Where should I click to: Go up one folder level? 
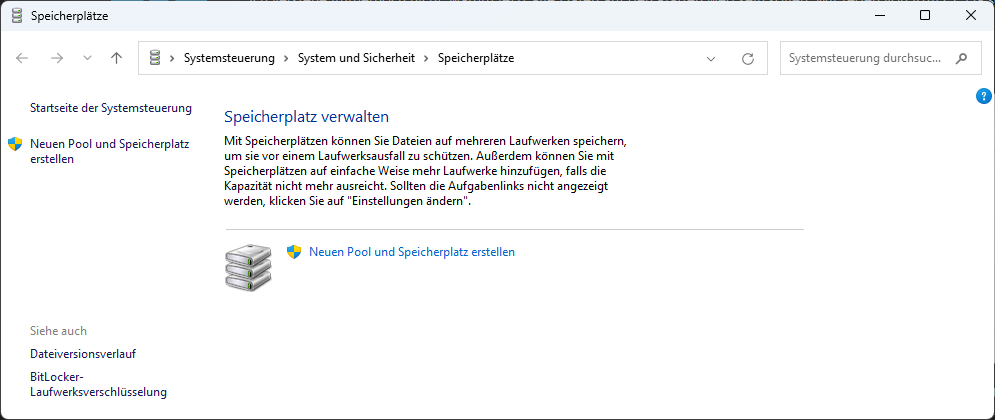(x=116, y=58)
